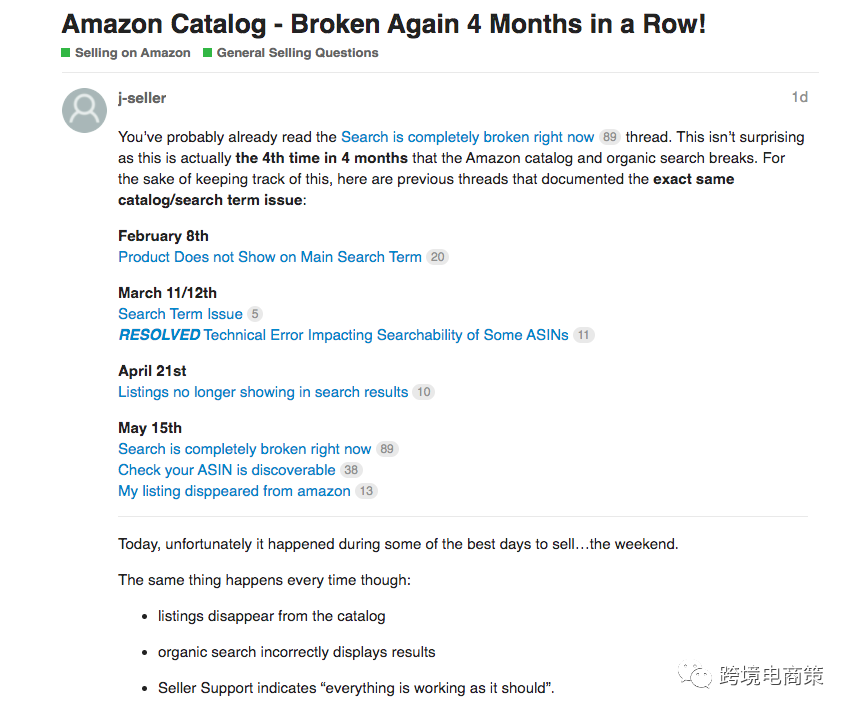Open 'RESOLVED Technical Error Impacting Searchability' link
The image size is (851, 713).
point(343,335)
